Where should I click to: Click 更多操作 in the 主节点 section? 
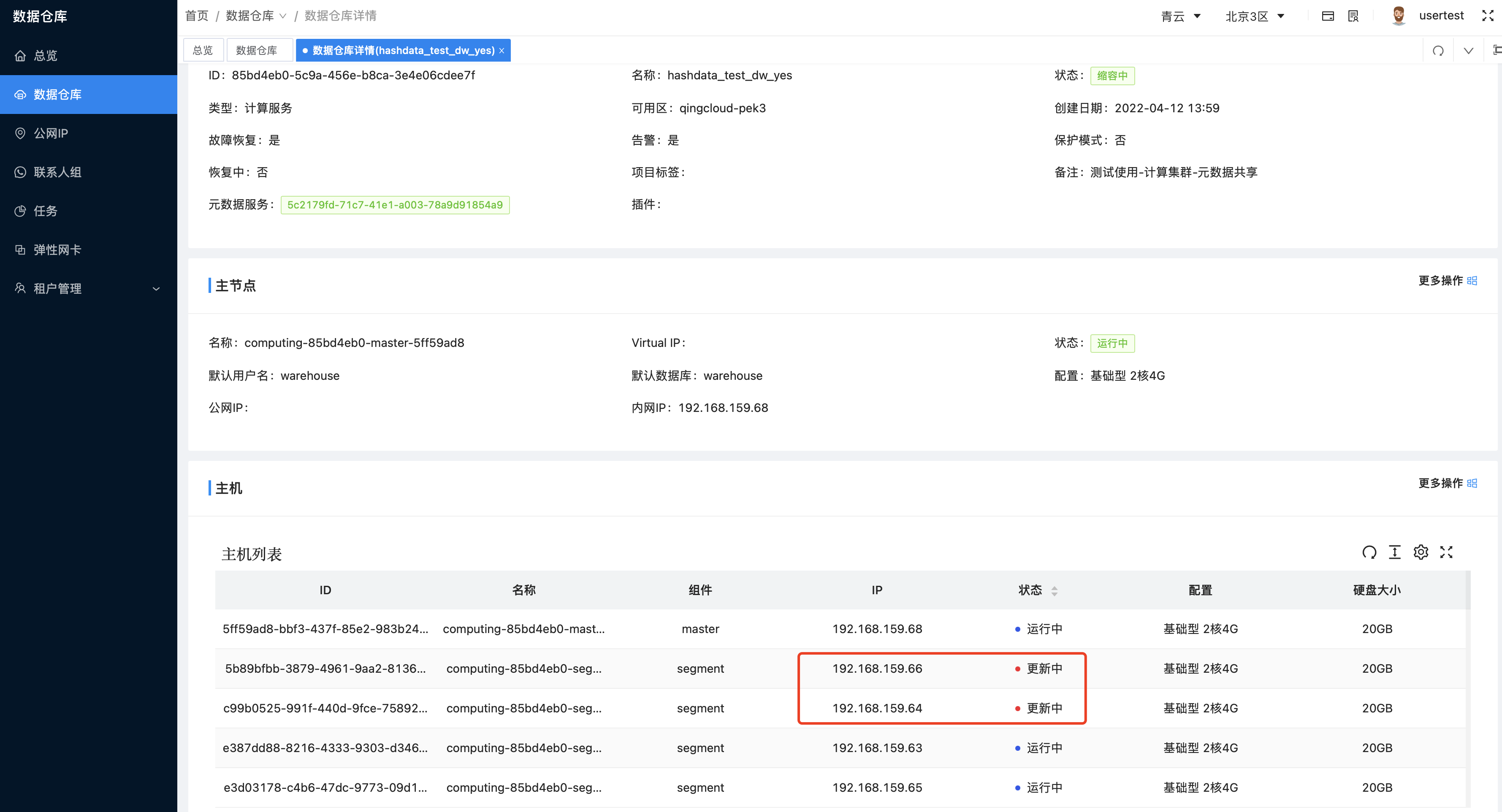[x=1441, y=280]
